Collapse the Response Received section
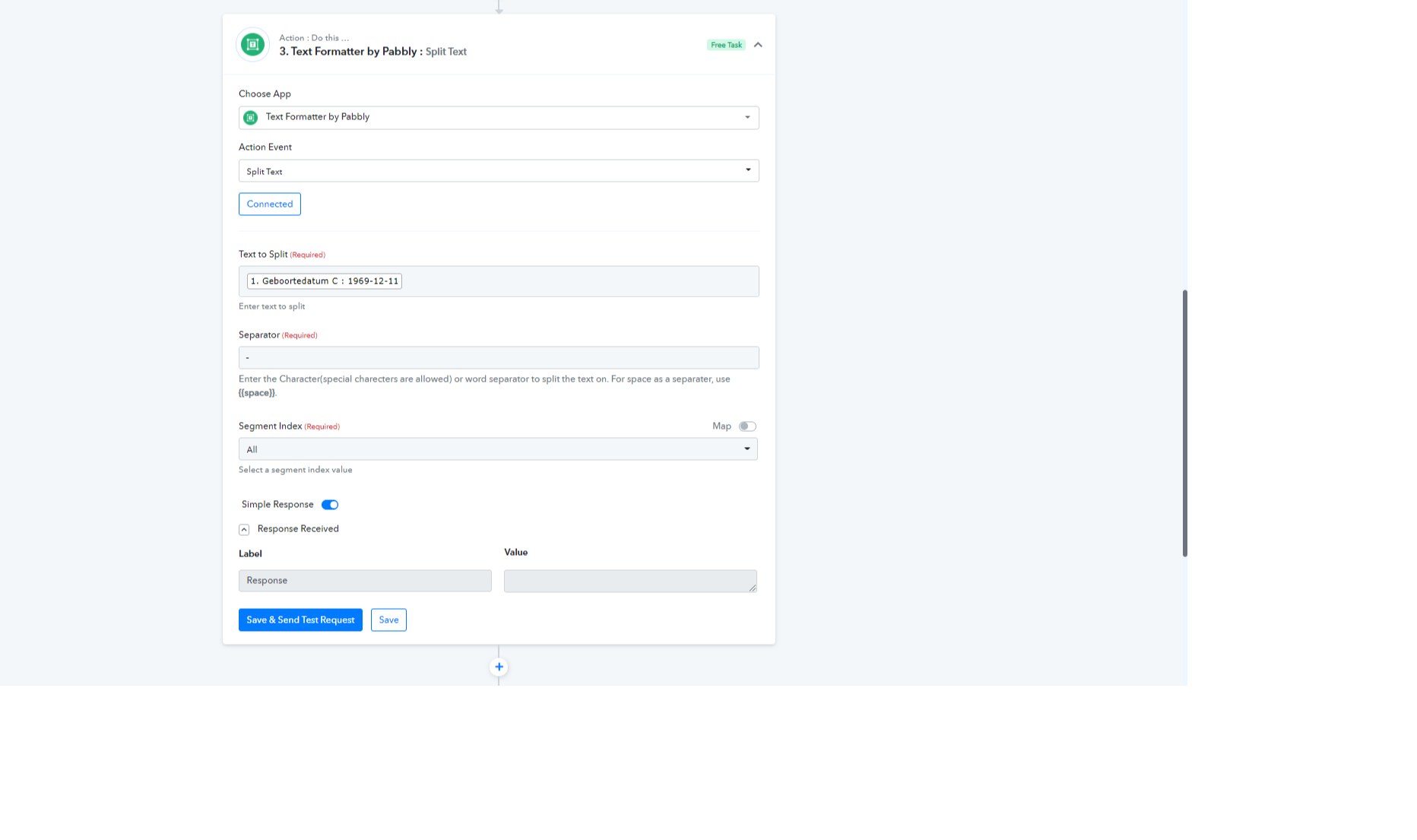The width and height of the screenshot is (1417, 840). click(244, 529)
